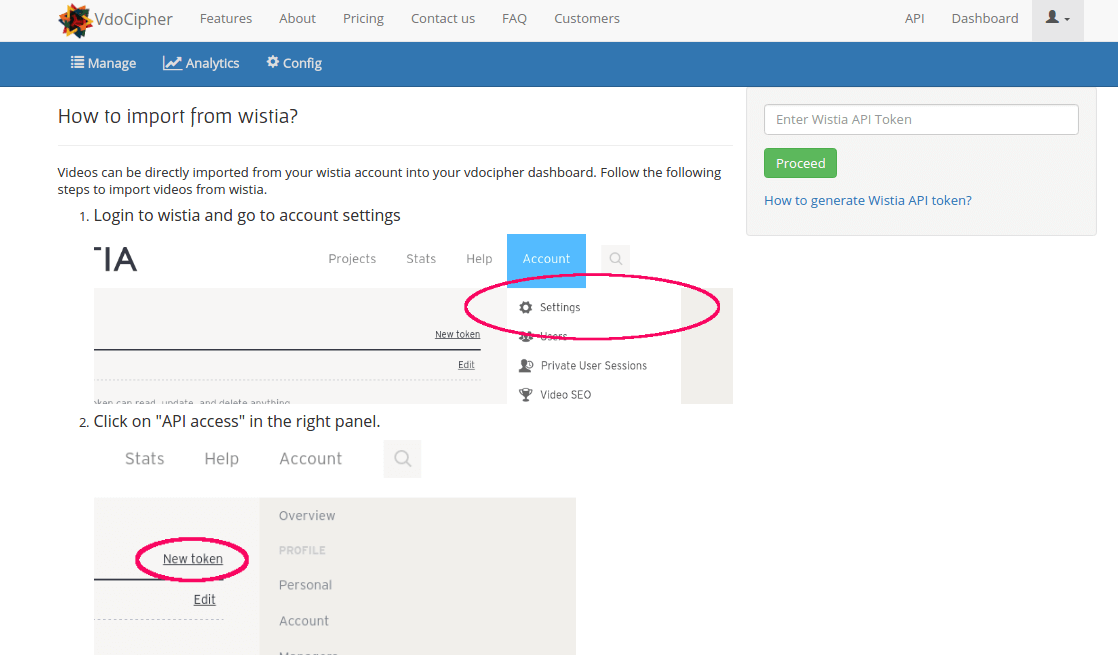Image resolution: width=1118 pixels, height=655 pixels.
Task: Click the VdoCipher brand name text
Action: coord(133,19)
